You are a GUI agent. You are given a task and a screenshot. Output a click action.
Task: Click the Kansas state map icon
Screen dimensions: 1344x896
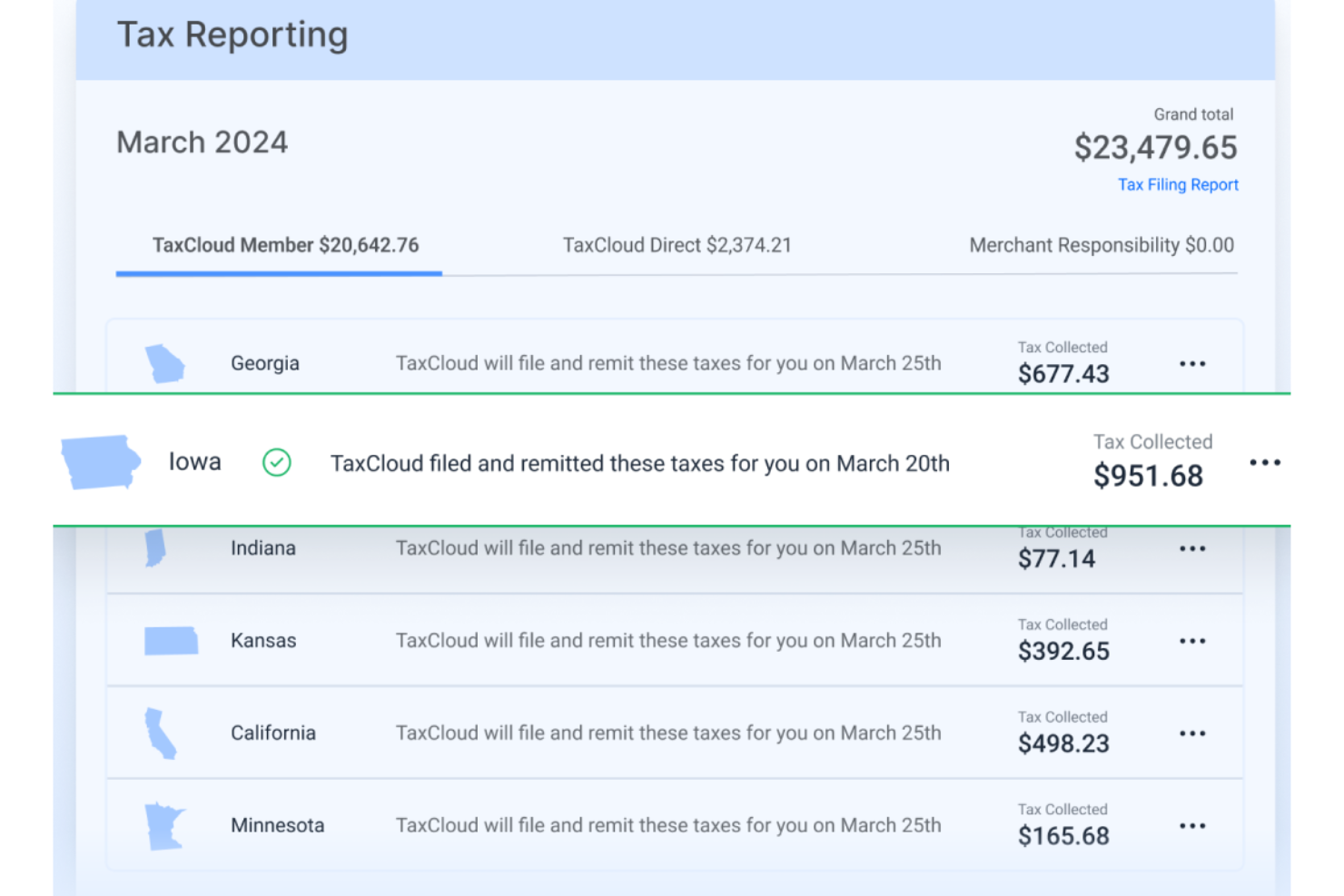pos(172,640)
